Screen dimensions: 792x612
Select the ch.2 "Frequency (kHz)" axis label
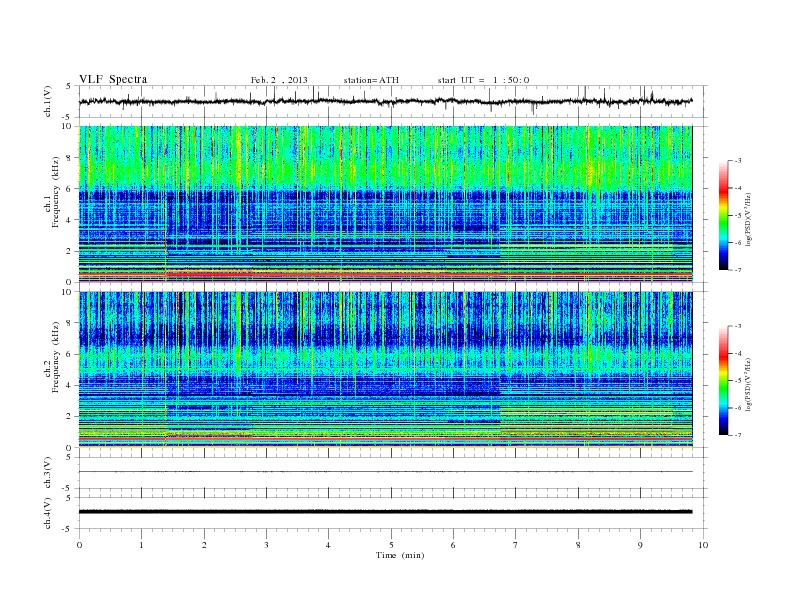pyautogui.click(x=56, y=358)
